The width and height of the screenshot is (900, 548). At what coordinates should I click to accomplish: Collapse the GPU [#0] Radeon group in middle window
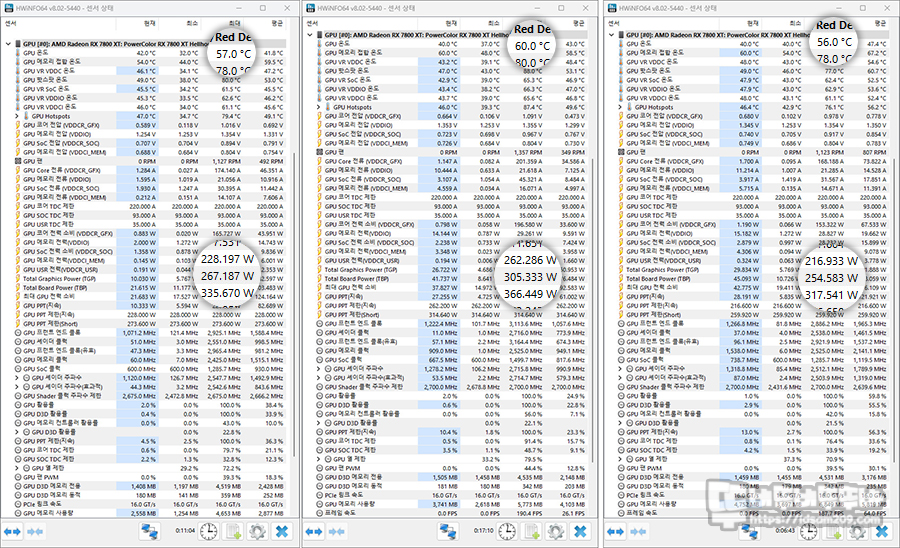tap(310, 35)
